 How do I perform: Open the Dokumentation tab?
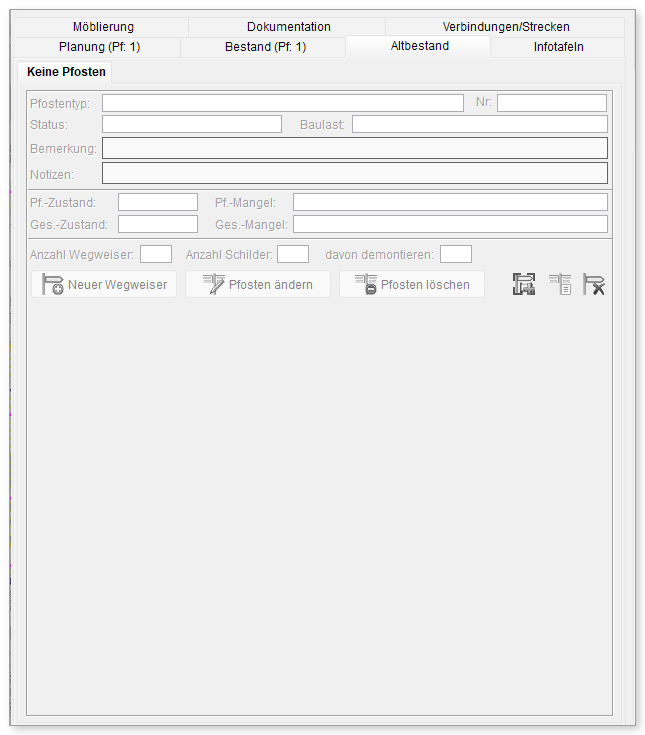click(x=288, y=27)
